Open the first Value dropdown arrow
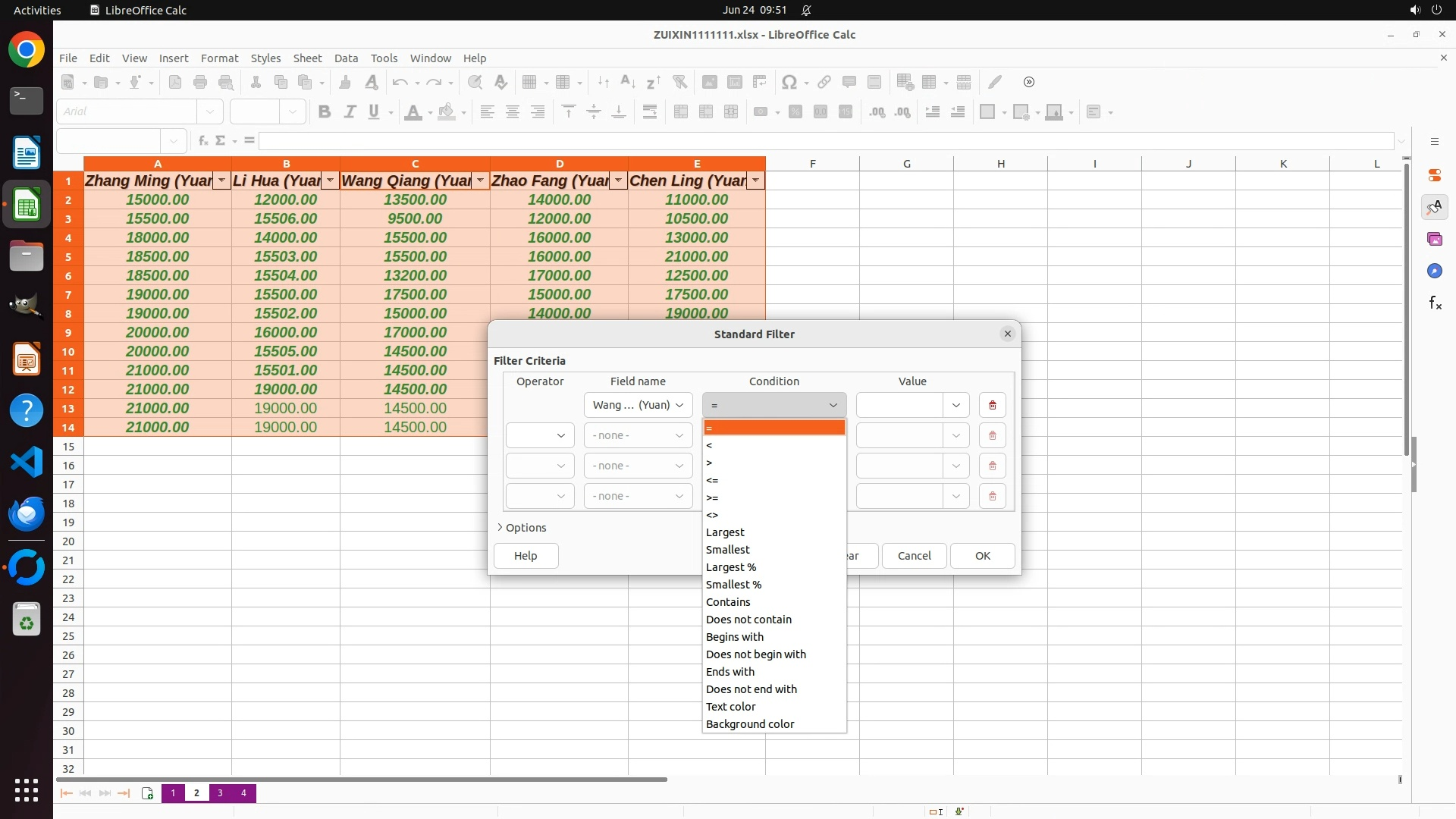The width and height of the screenshot is (1456, 819). coord(955,405)
